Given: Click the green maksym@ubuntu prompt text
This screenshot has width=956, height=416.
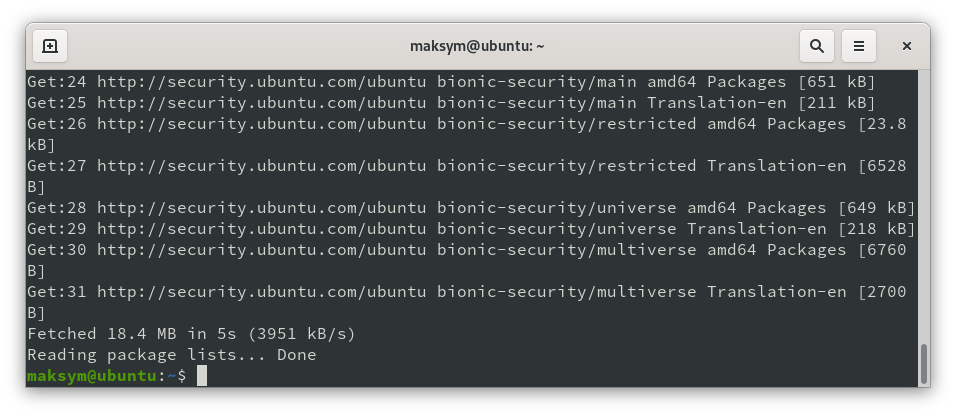Looking at the screenshot, I should (x=92, y=376).
